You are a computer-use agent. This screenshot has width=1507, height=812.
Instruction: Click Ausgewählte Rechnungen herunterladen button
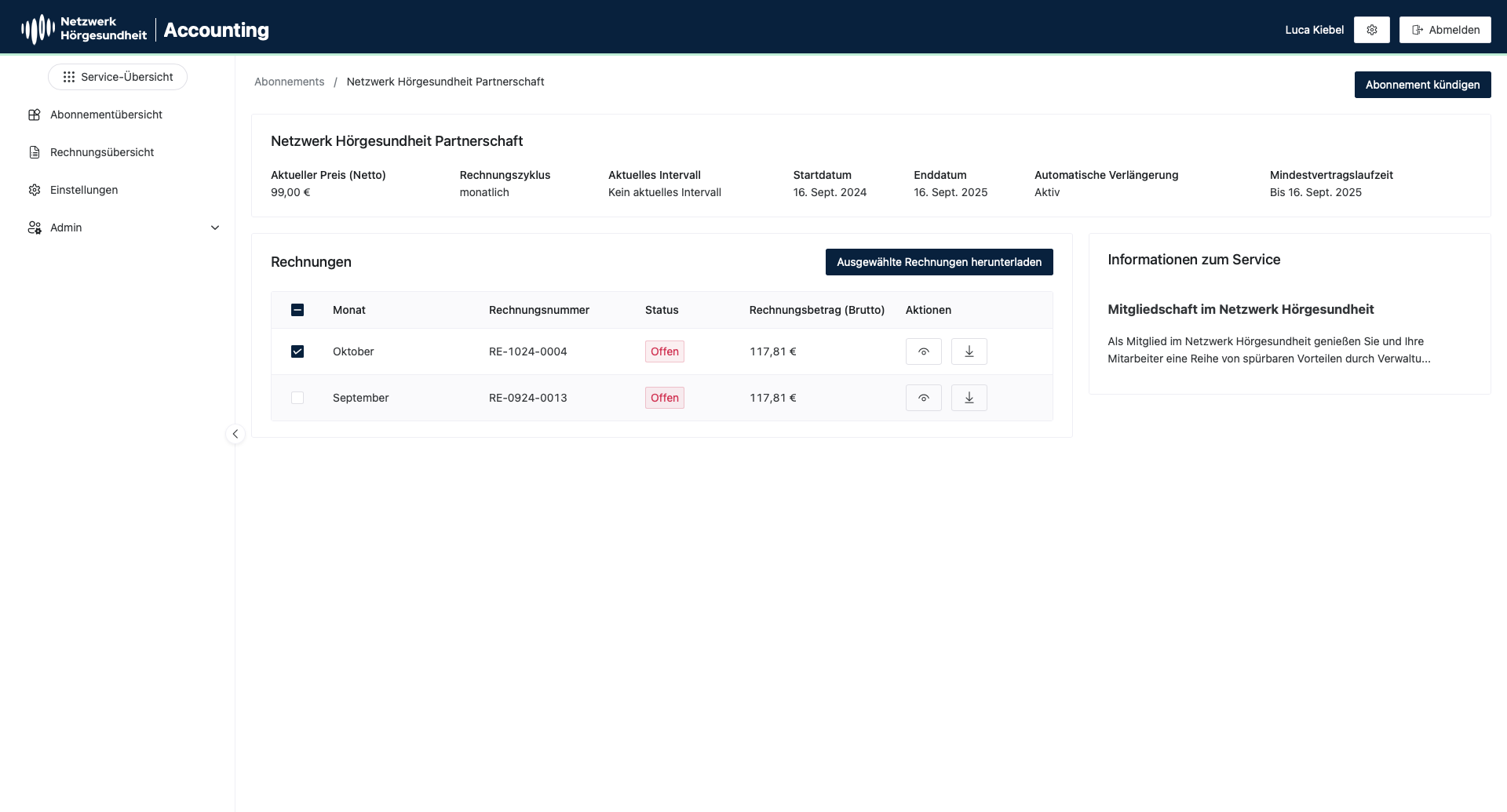pos(939,262)
